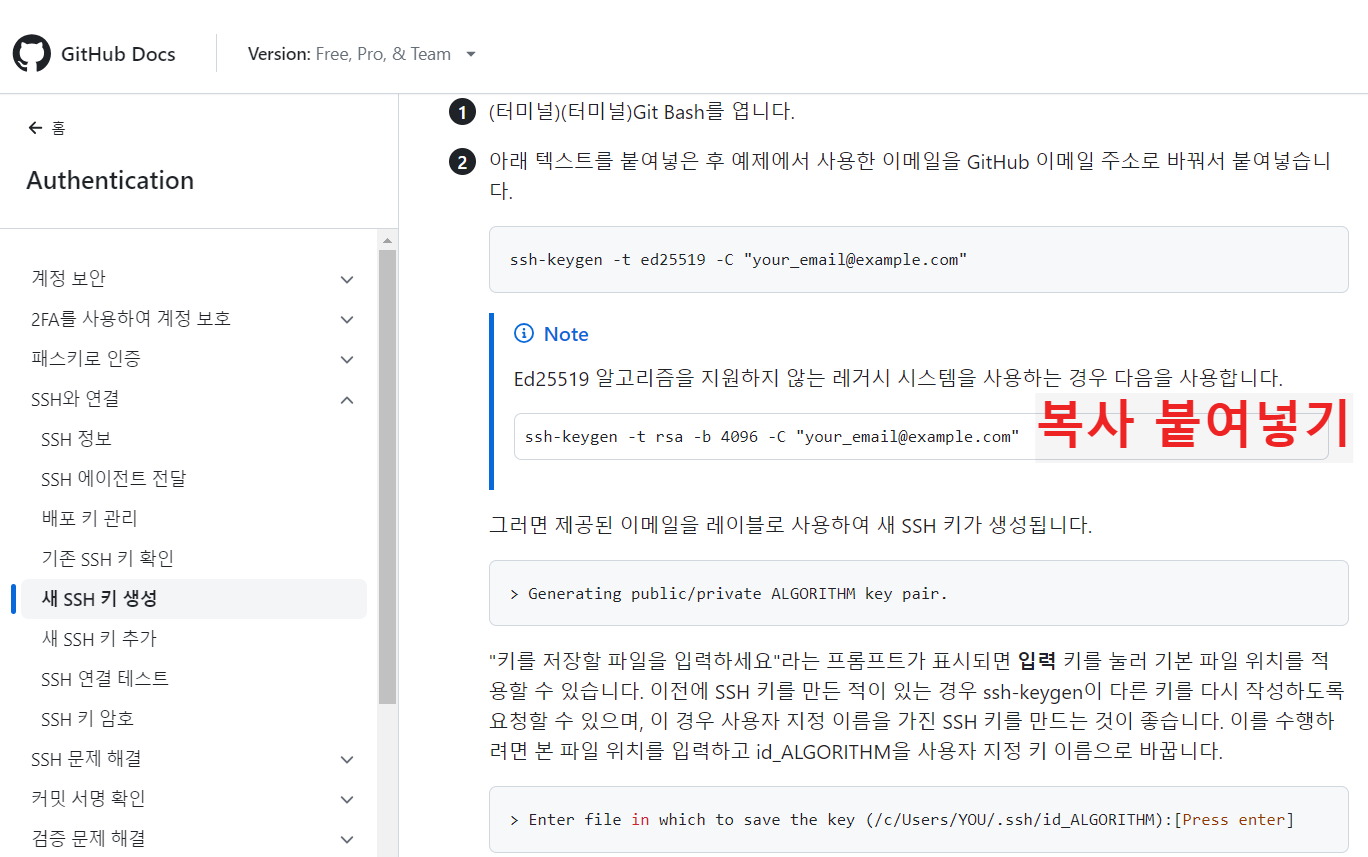The width and height of the screenshot is (1368, 857).
Task: Expand the 패스키로 인증 section
Action: click(x=193, y=359)
